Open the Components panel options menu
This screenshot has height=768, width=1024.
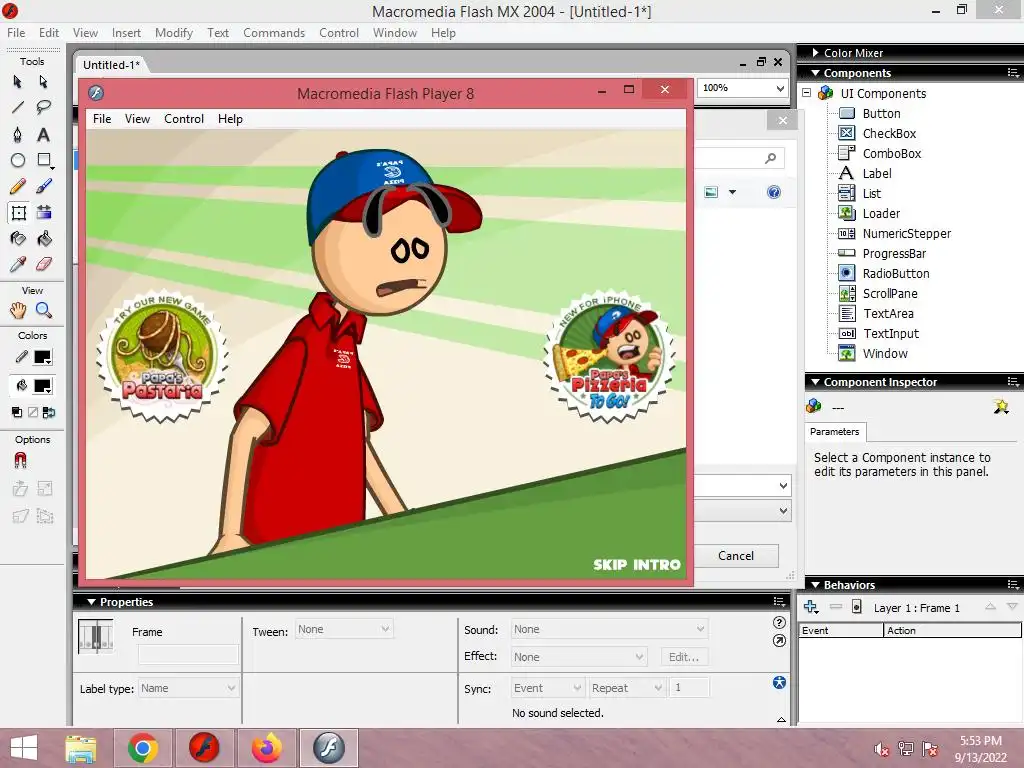[x=1012, y=73]
